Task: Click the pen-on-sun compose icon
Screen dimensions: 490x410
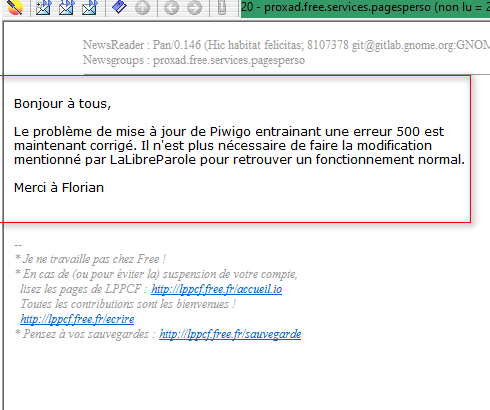Action: pyautogui.click(x=15, y=7)
